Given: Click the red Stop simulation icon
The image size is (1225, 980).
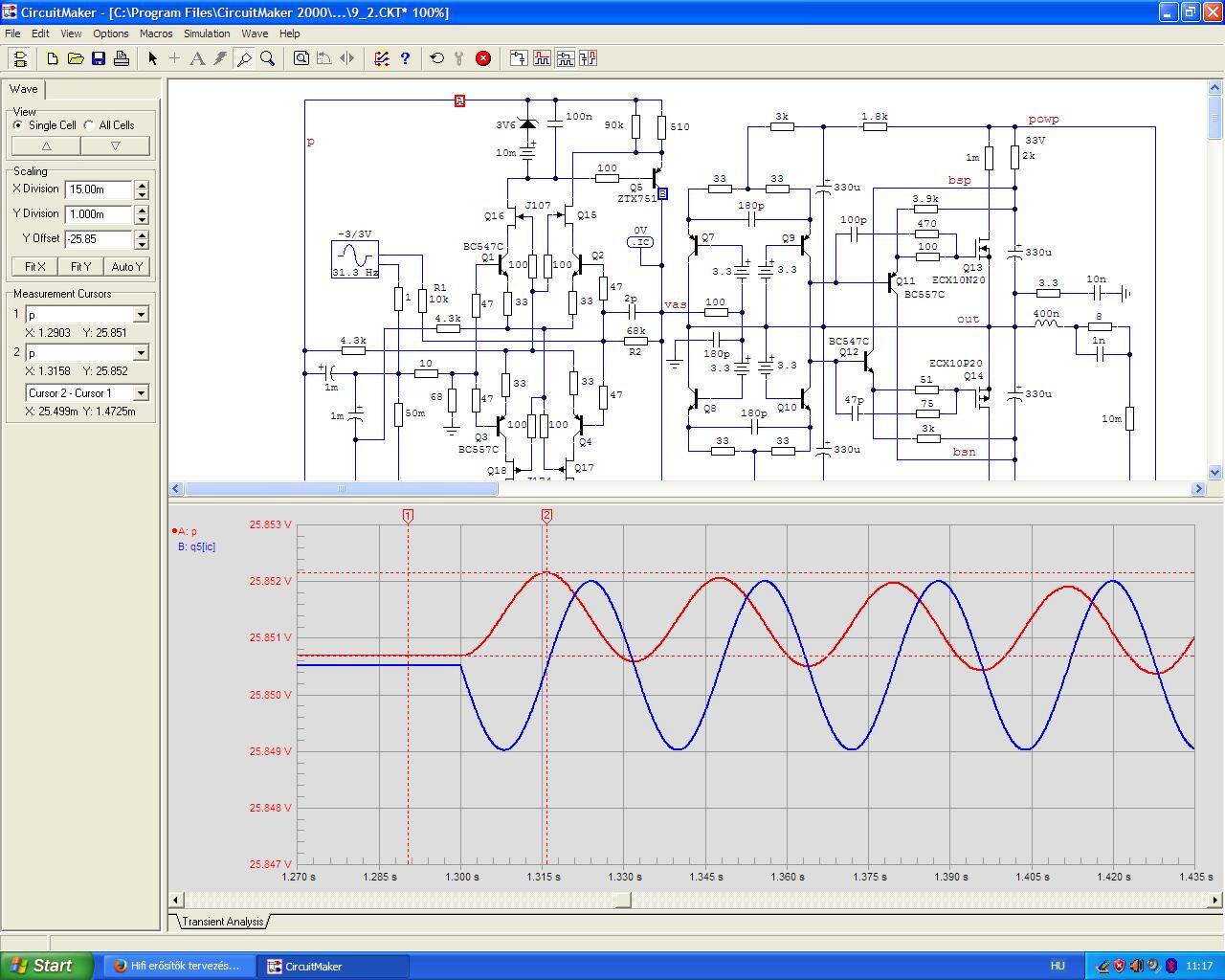Looking at the screenshot, I should 483,58.
